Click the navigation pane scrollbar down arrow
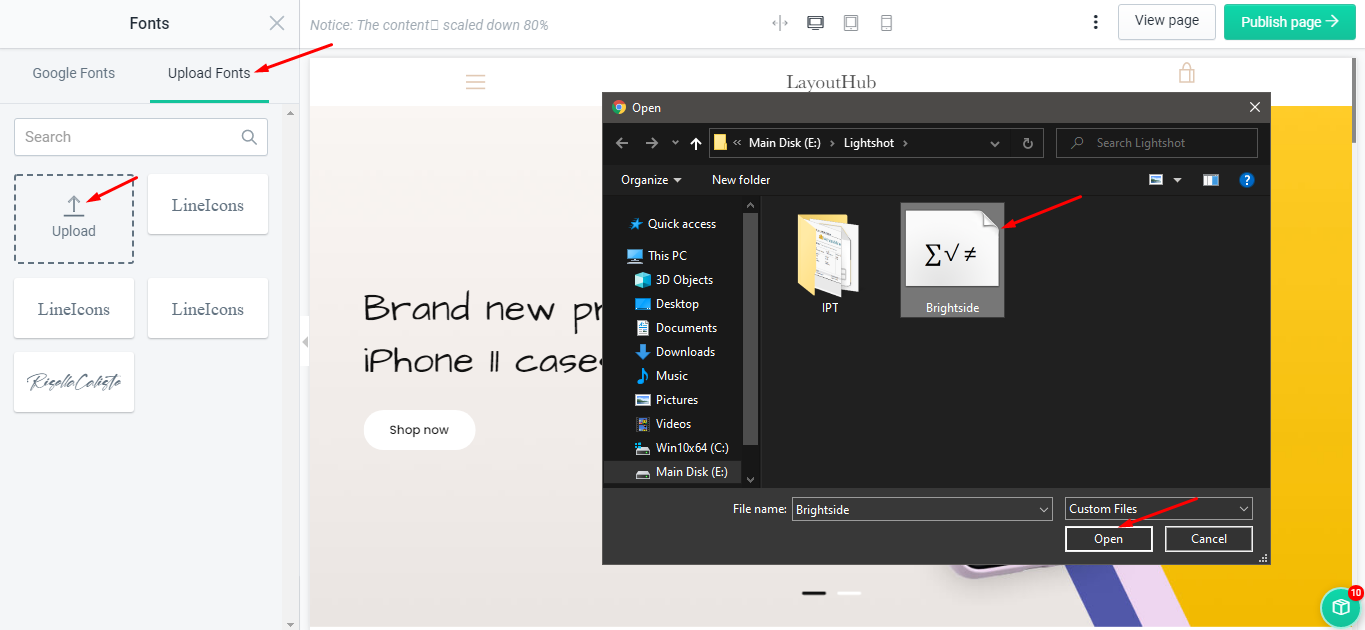The height and width of the screenshot is (630, 1365). pyautogui.click(x=752, y=481)
